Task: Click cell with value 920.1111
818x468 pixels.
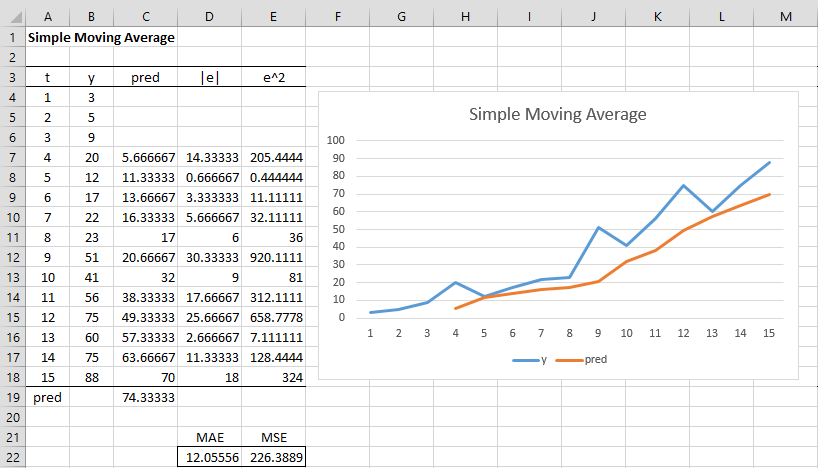Action: (273, 258)
